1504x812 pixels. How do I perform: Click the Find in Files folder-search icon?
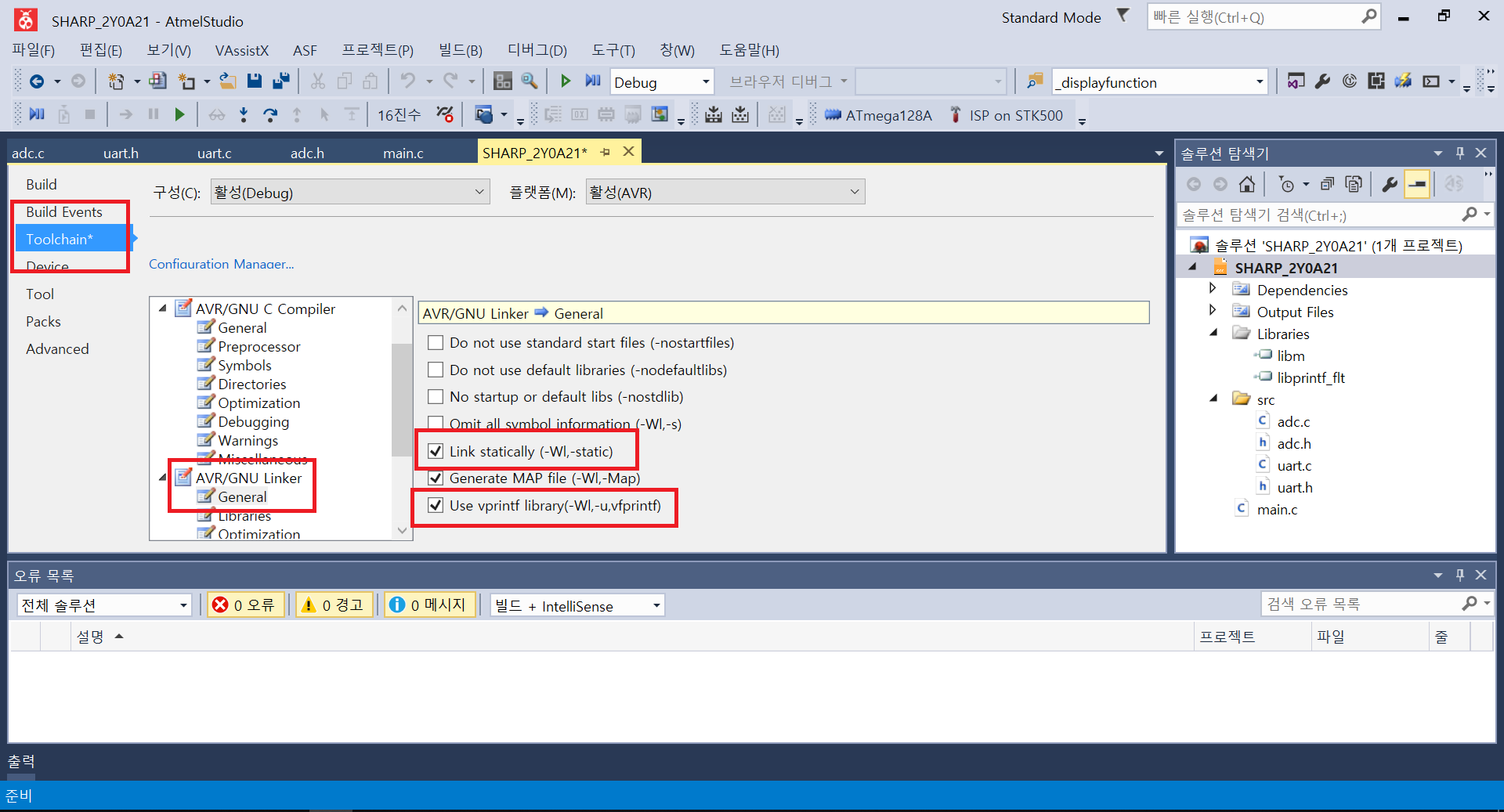coord(1035,81)
